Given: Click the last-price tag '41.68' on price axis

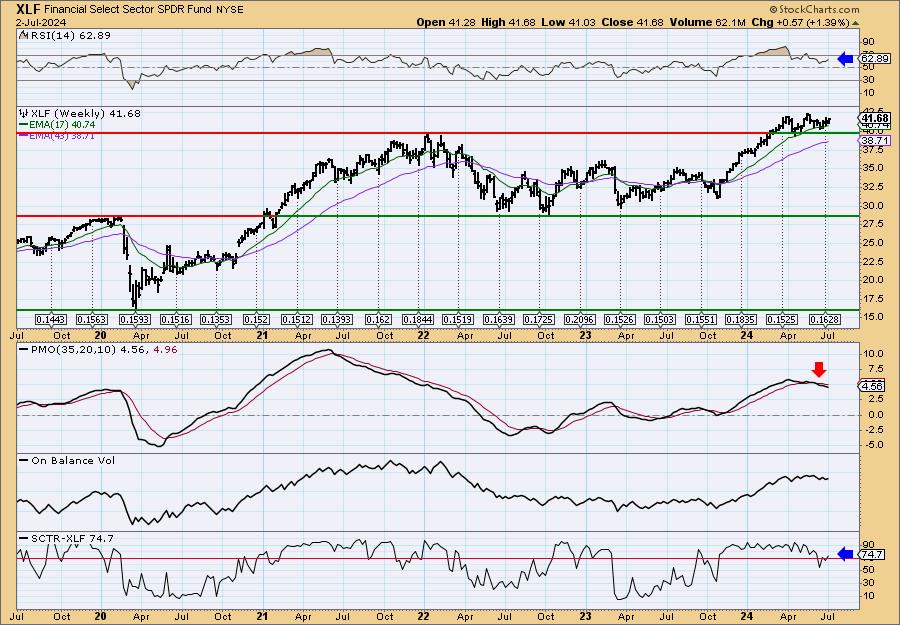Looking at the screenshot, I should click(875, 118).
